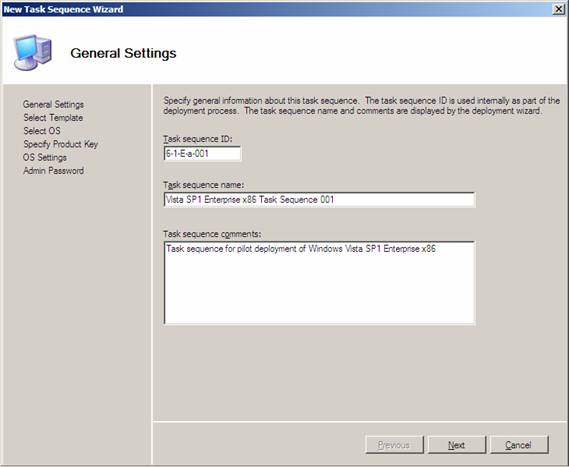Image resolution: width=569 pixels, height=467 pixels.
Task: Click the disabled Previous button
Action: (394, 445)
